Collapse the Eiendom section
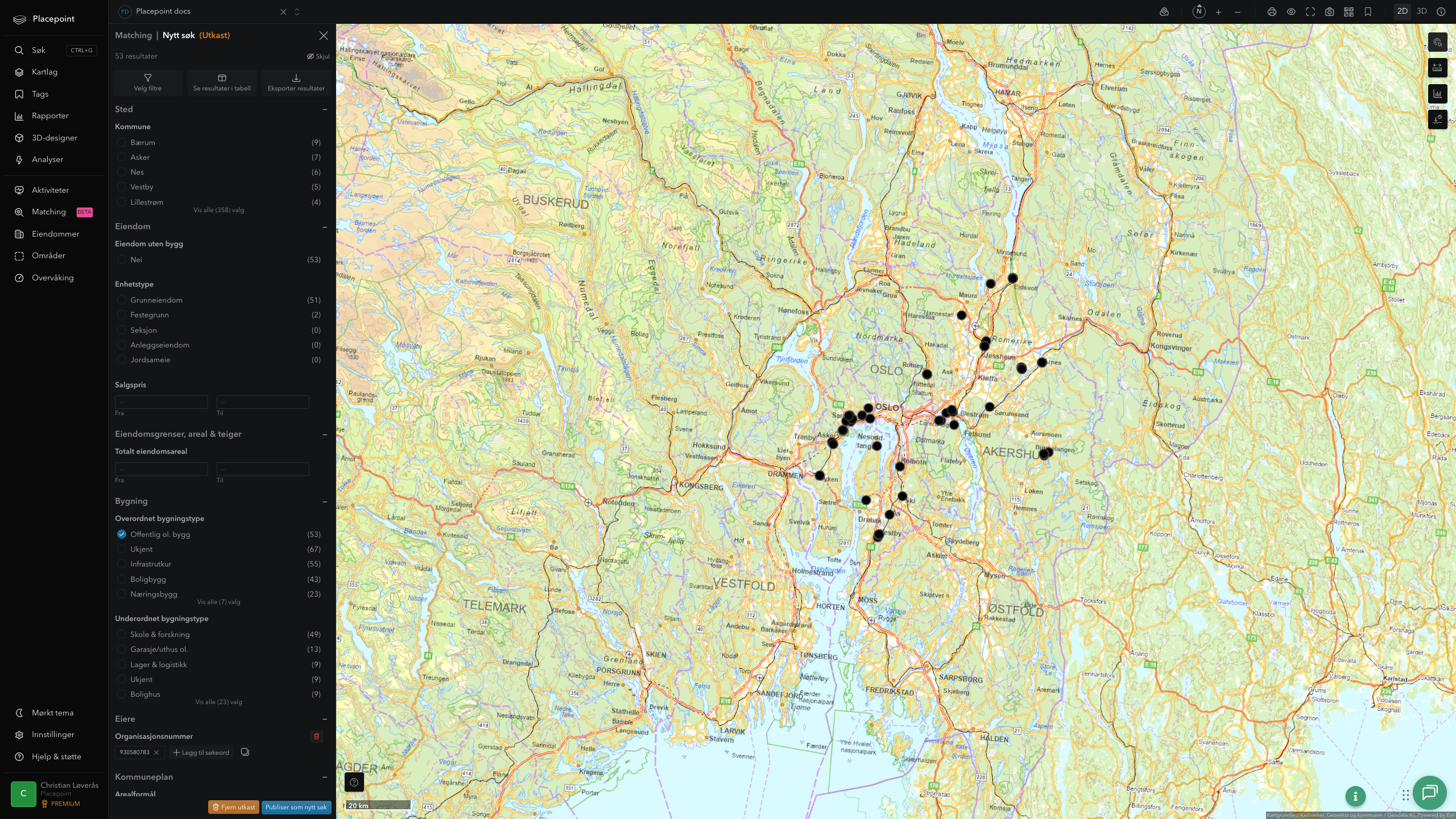The width and height of the screenshot is (1456, 819). (325, 226)
